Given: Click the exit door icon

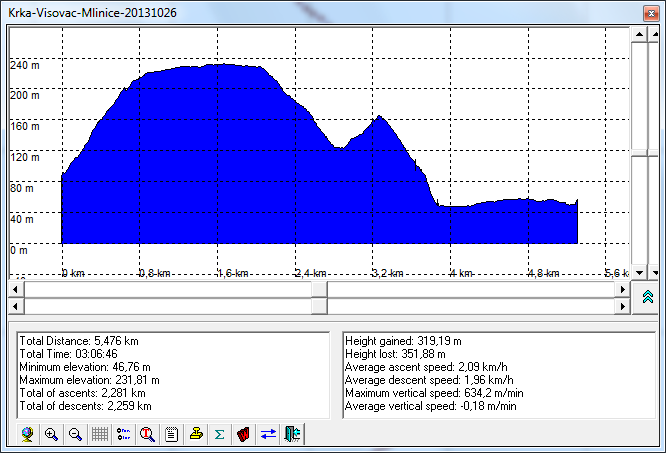Looking at the screenshot, I should click(292, 434).
